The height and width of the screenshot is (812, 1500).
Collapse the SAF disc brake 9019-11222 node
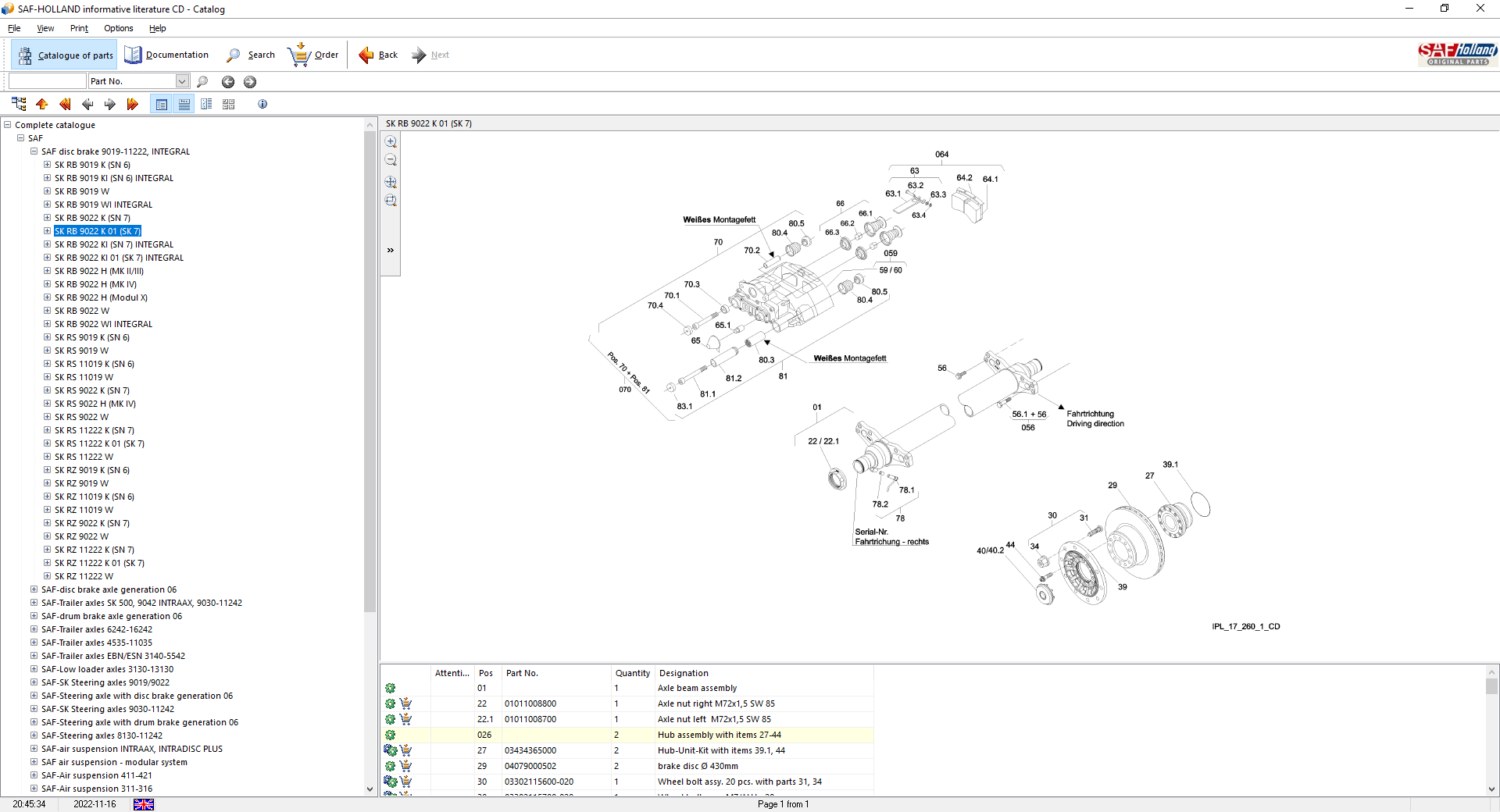[x=34, y=151]
